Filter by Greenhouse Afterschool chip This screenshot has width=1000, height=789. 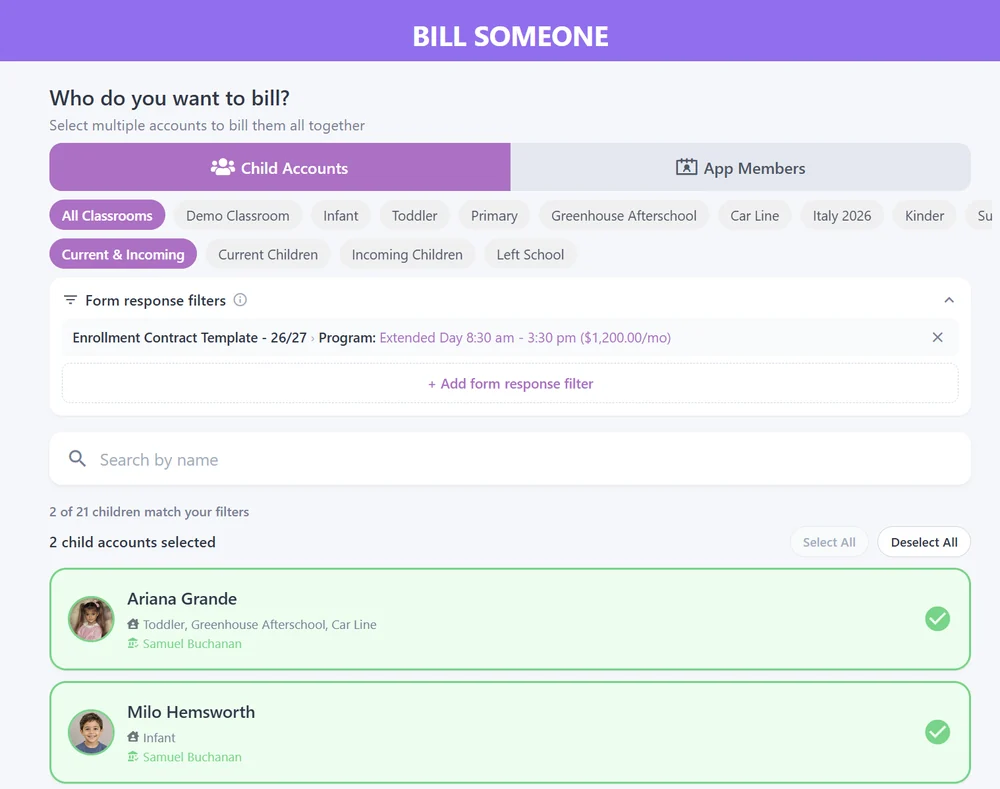624,216
